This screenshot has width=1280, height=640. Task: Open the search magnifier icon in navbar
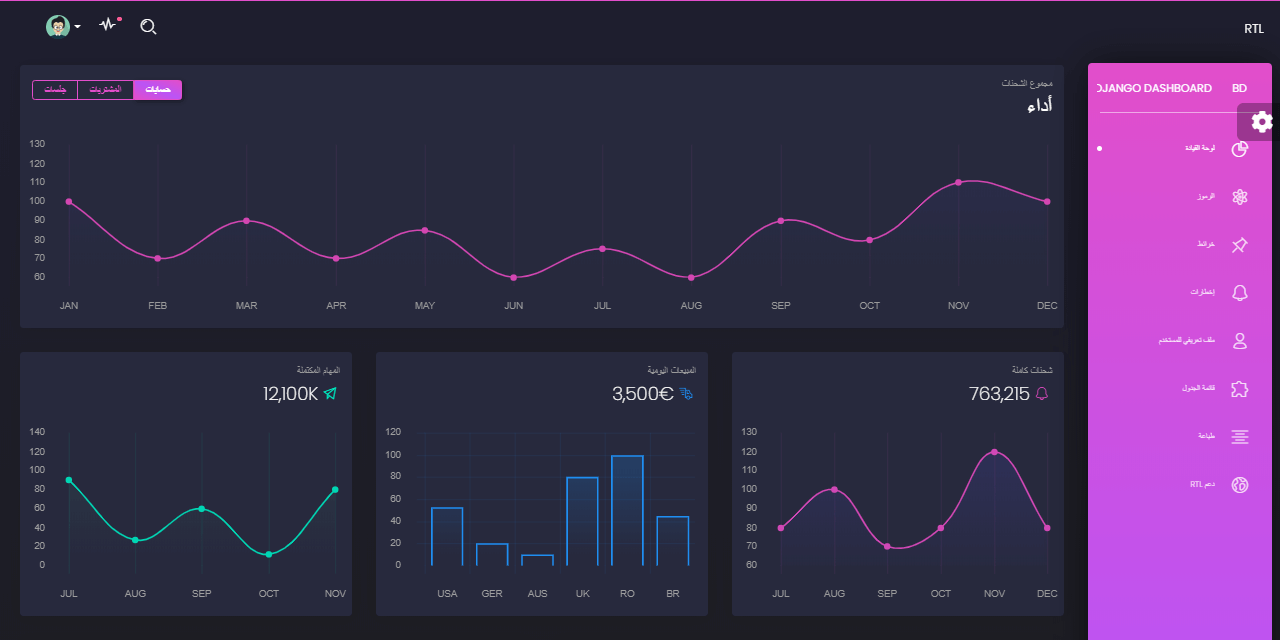[x=148, y=27]
